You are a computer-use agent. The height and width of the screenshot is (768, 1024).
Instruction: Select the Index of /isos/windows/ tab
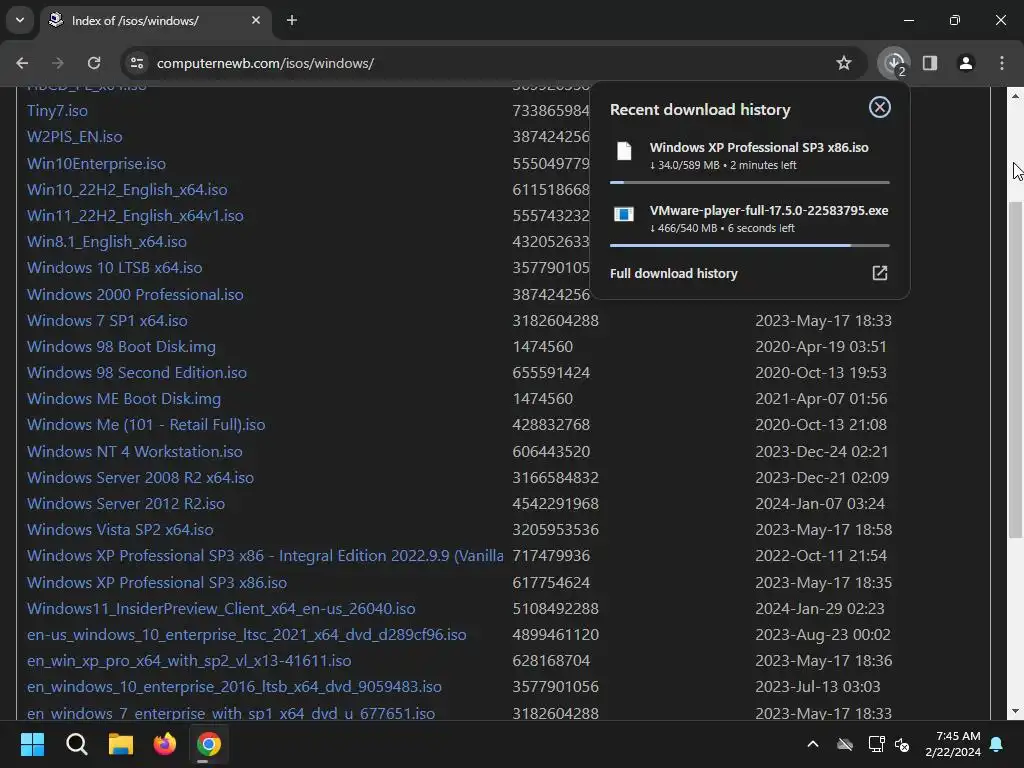click(155, 20)
